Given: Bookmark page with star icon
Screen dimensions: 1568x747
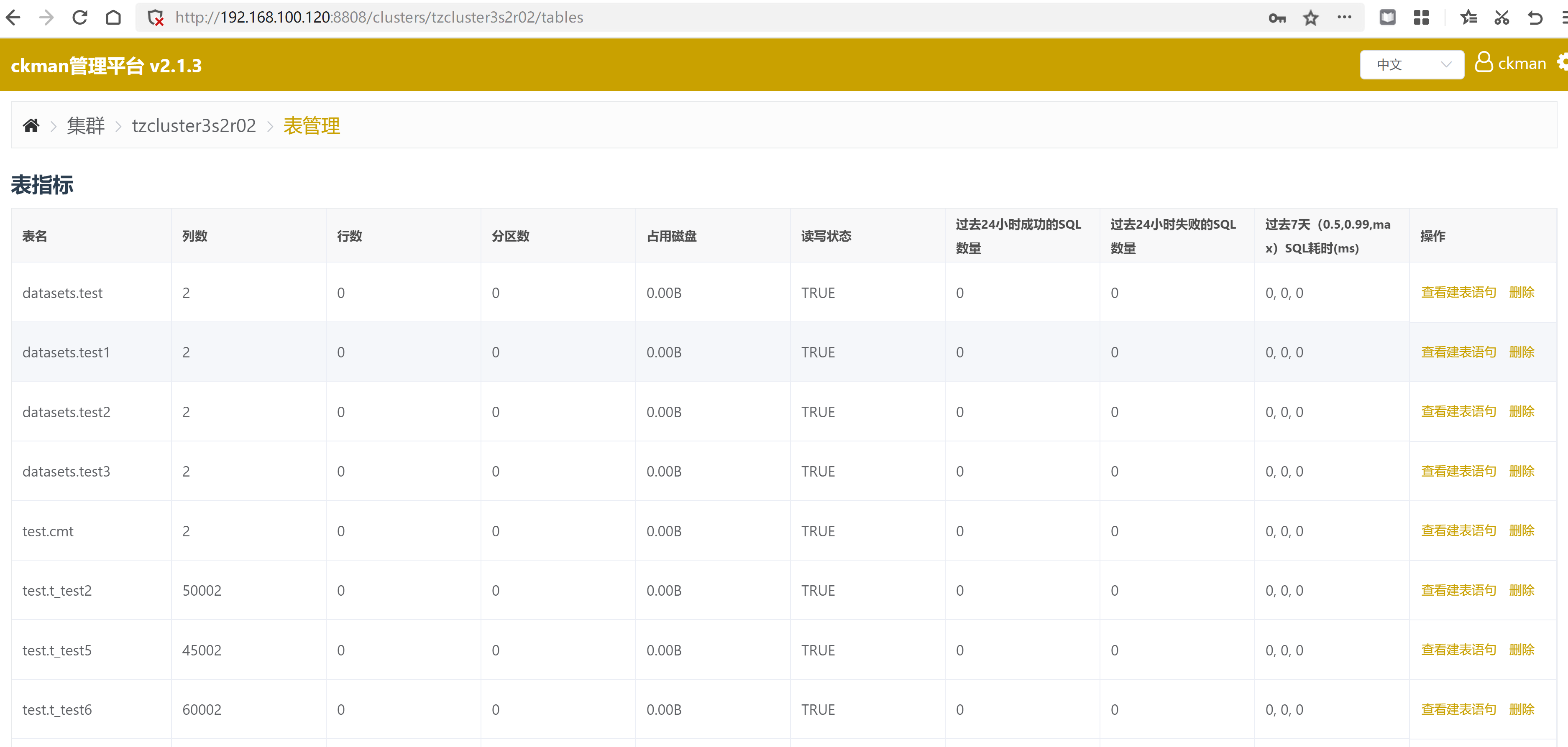Looking at the screenshot, I should [x=1310, y=18].
